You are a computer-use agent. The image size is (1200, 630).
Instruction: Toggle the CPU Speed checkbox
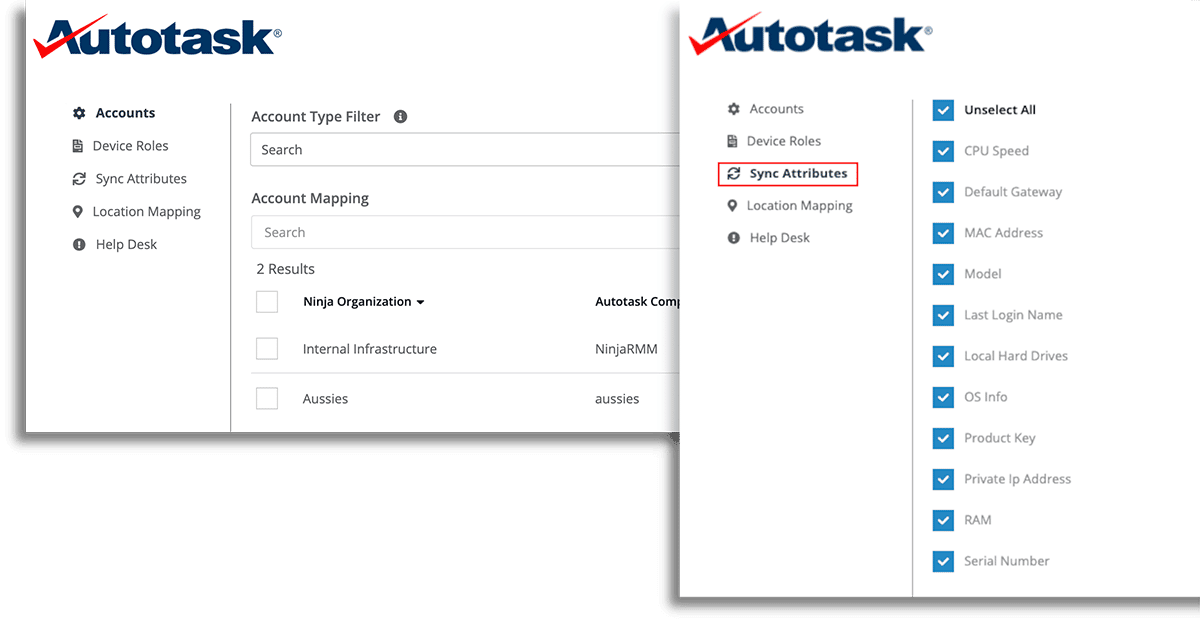click(942, 150)
